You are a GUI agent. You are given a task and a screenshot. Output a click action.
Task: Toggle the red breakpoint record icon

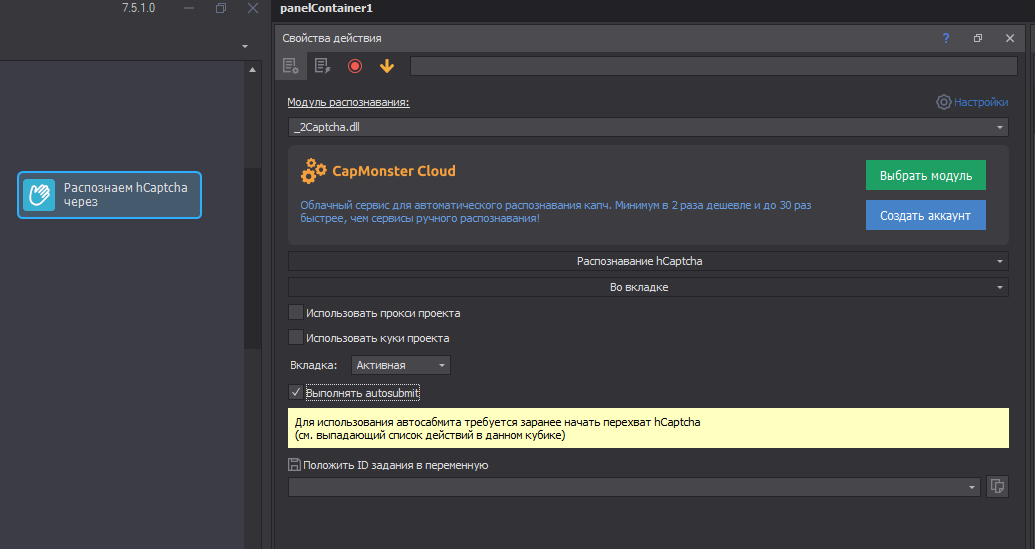pyautogui.click(x=355, y=66)
